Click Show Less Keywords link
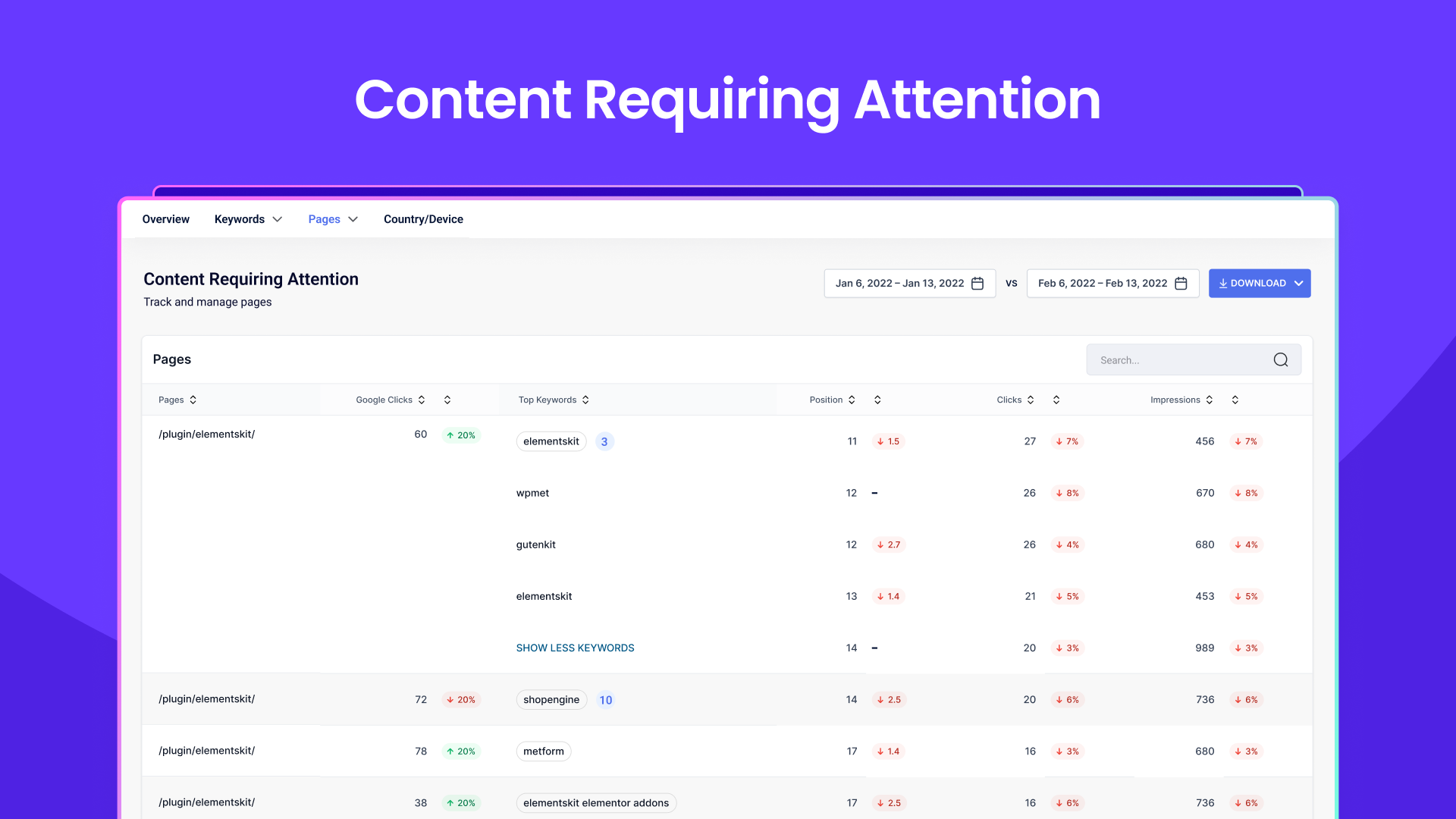 click(x=575, y=648)
